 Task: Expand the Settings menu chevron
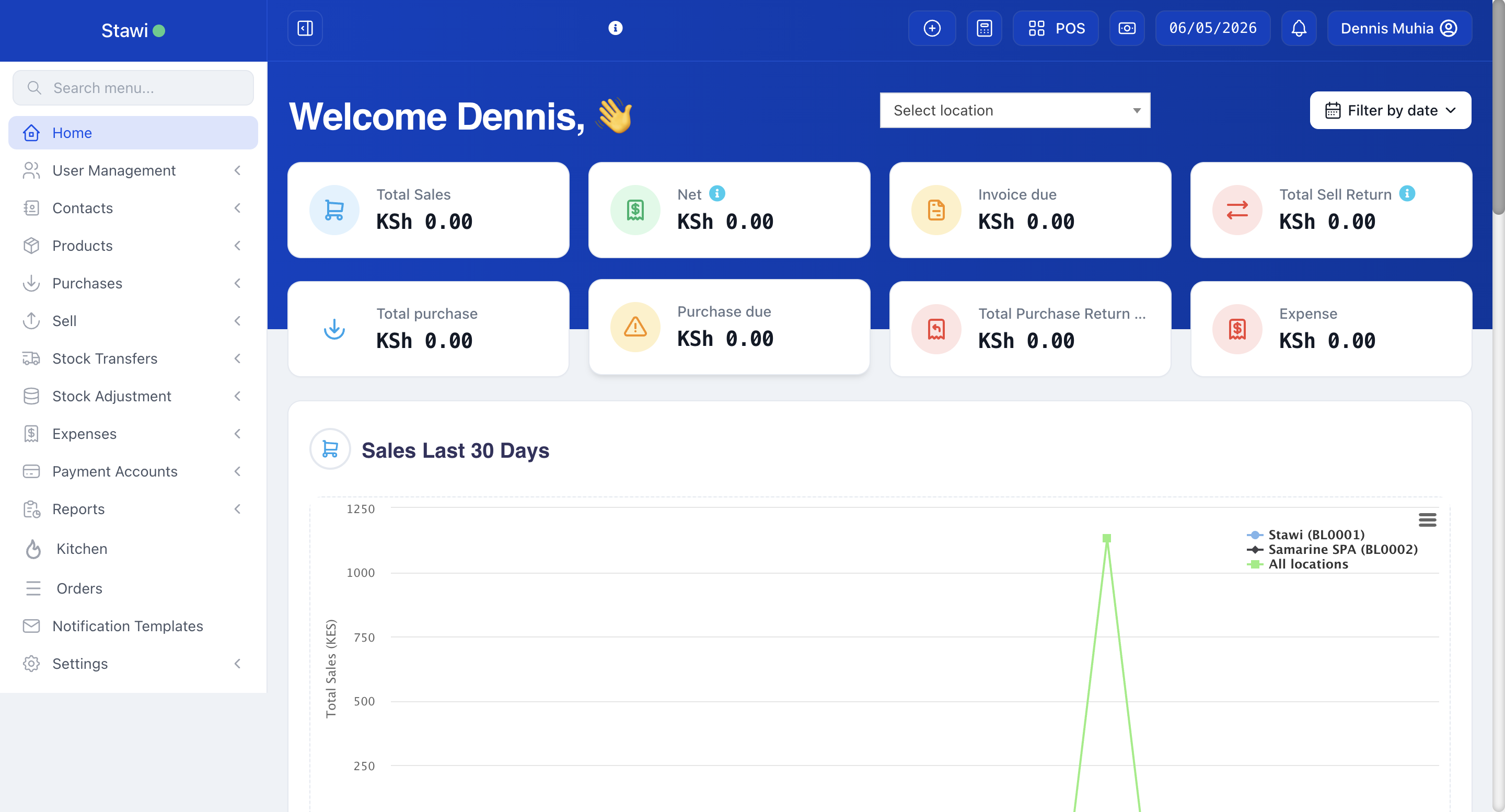click(237, 664)
